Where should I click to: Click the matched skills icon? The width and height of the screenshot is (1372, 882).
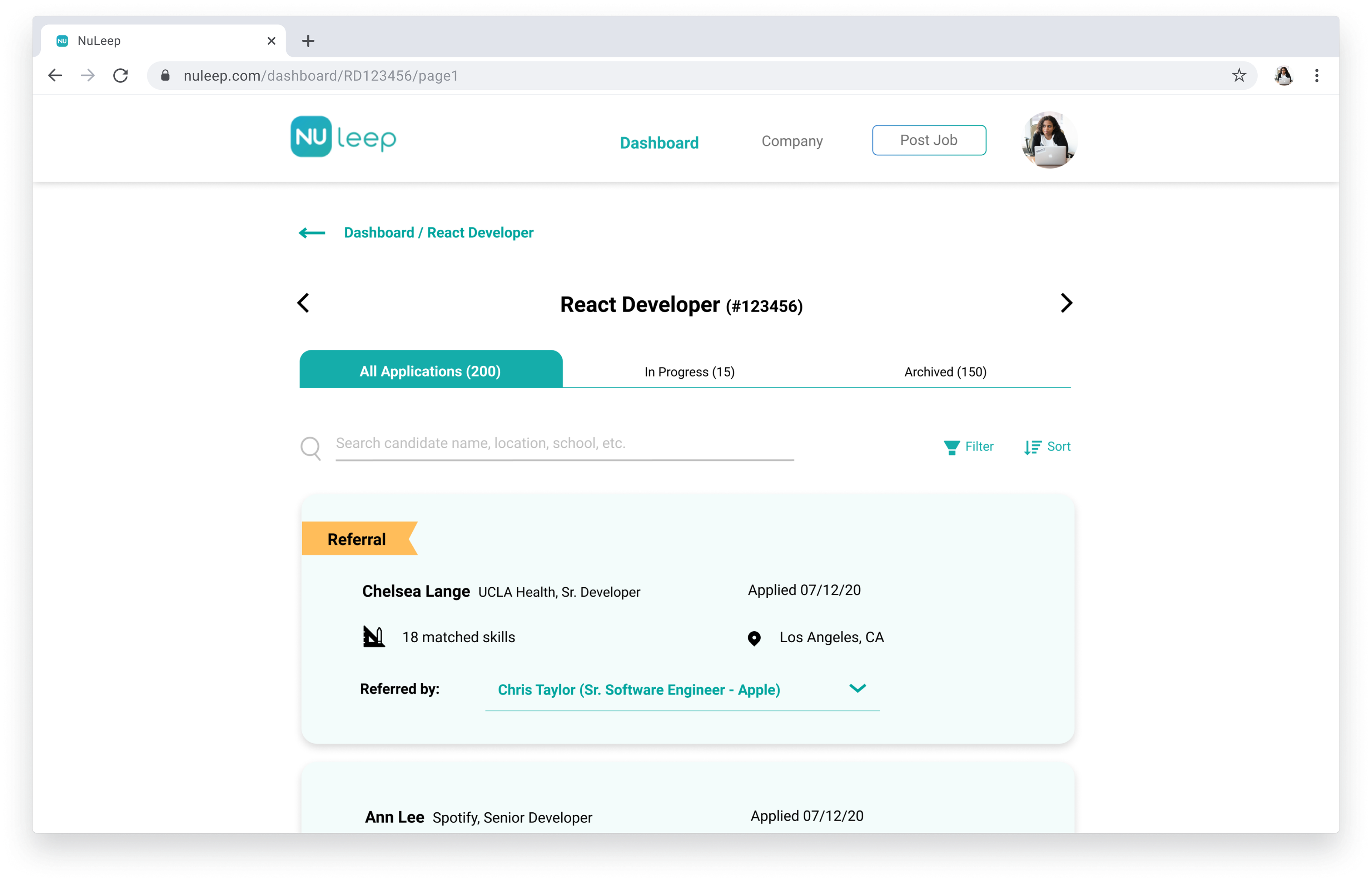373,636
